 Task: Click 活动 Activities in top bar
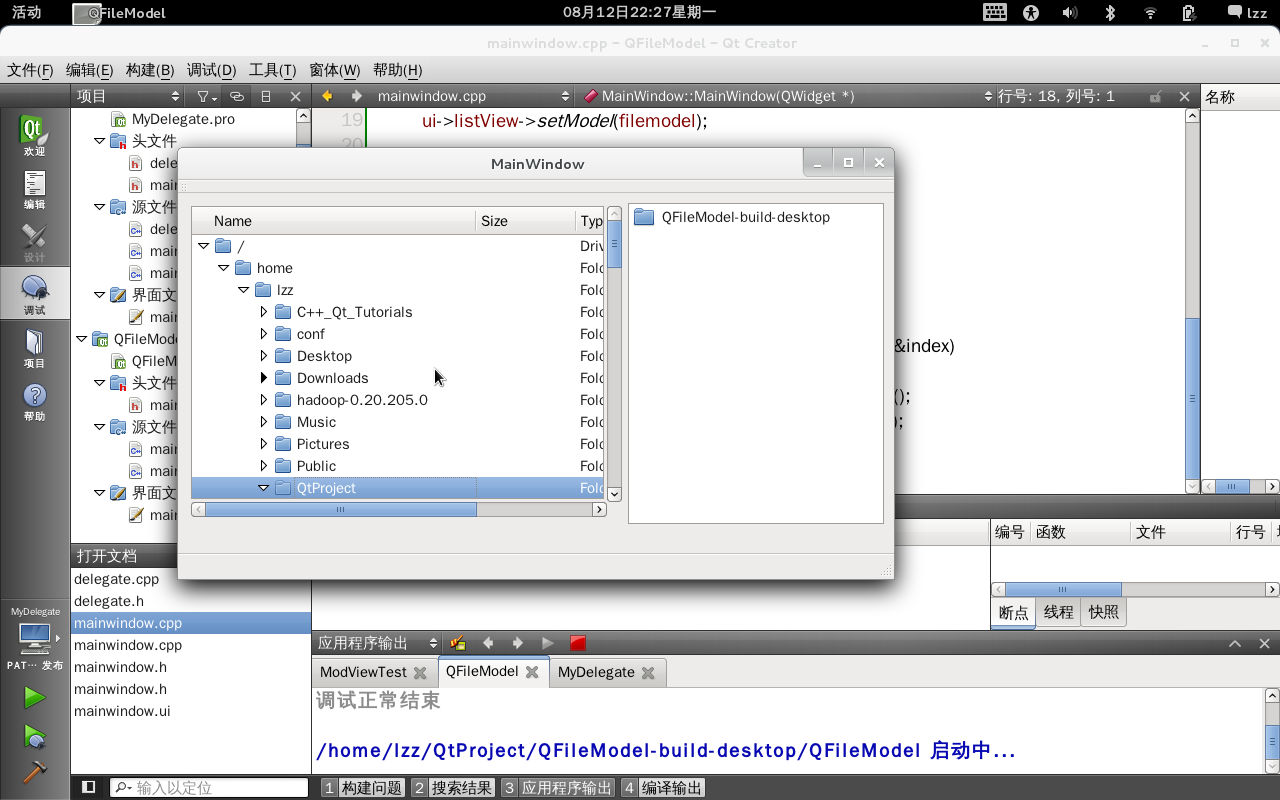tap(27, 13)
